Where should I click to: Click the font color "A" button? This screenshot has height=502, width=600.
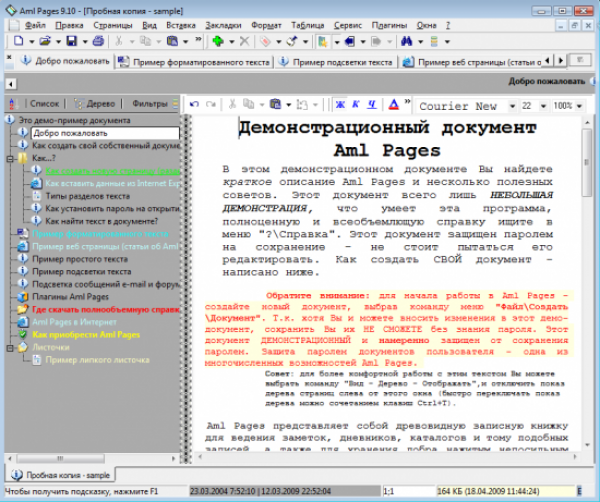(393, 104)
